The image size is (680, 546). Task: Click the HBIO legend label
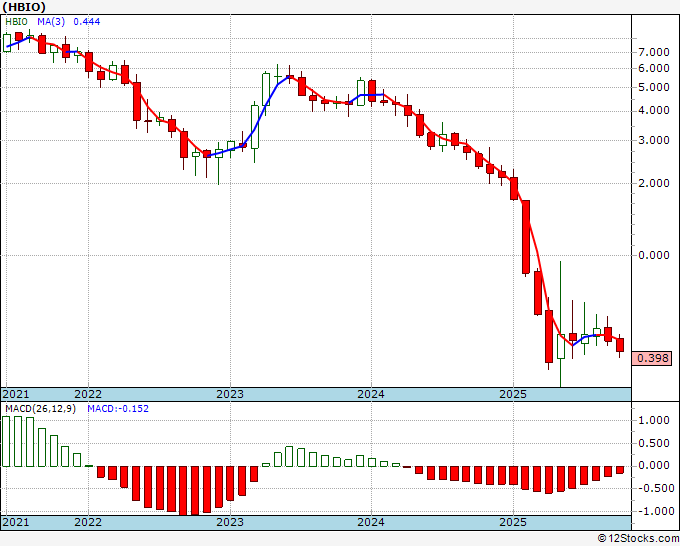16,22
